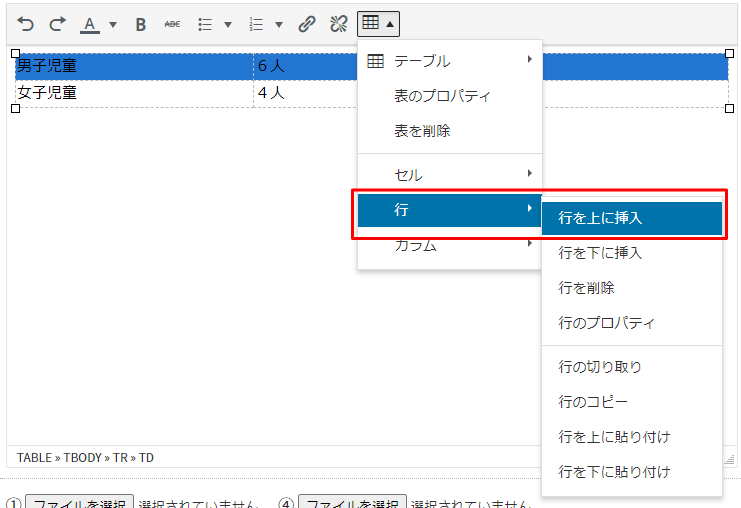Toggle strikethrough formatting

[172, 24]
